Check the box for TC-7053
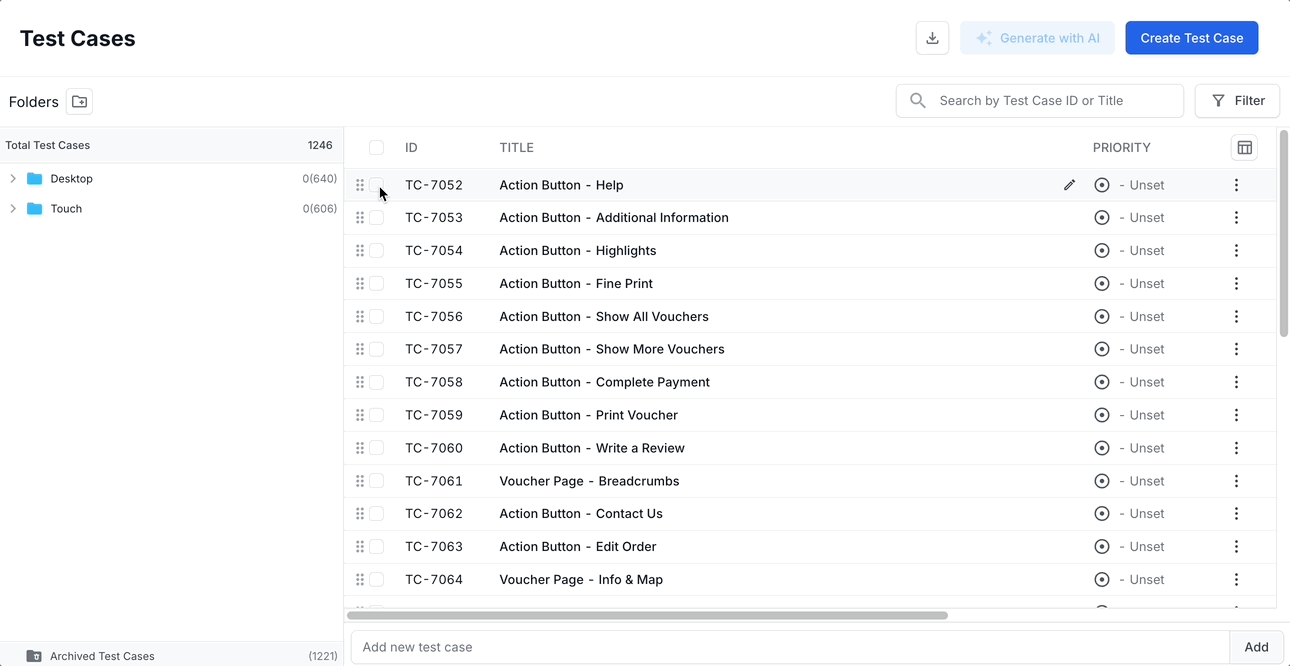Image resolution: width=1290 pixels, height=666 pixels. 376,218
